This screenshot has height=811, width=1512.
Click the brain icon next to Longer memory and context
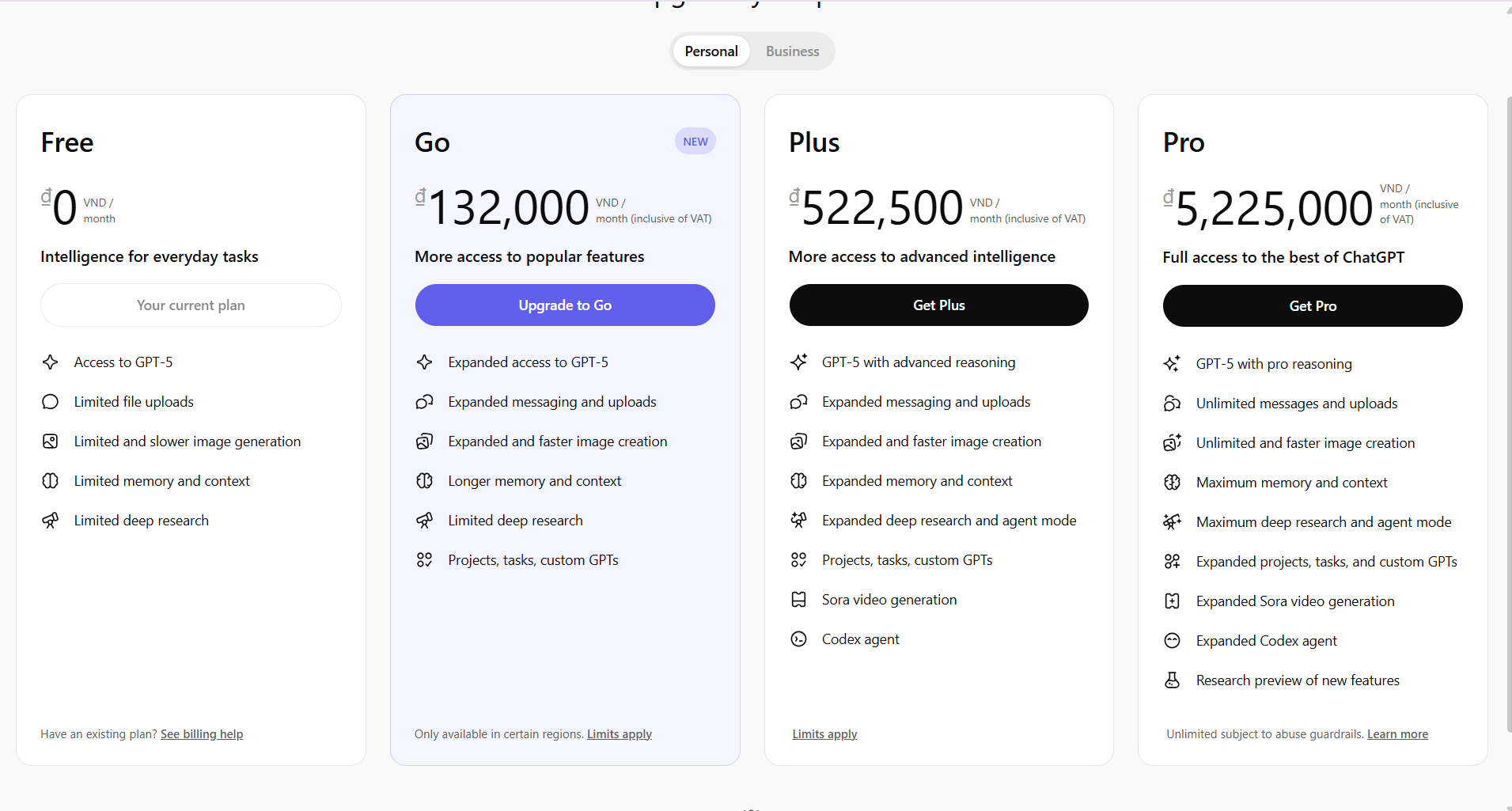click(425, 481)
